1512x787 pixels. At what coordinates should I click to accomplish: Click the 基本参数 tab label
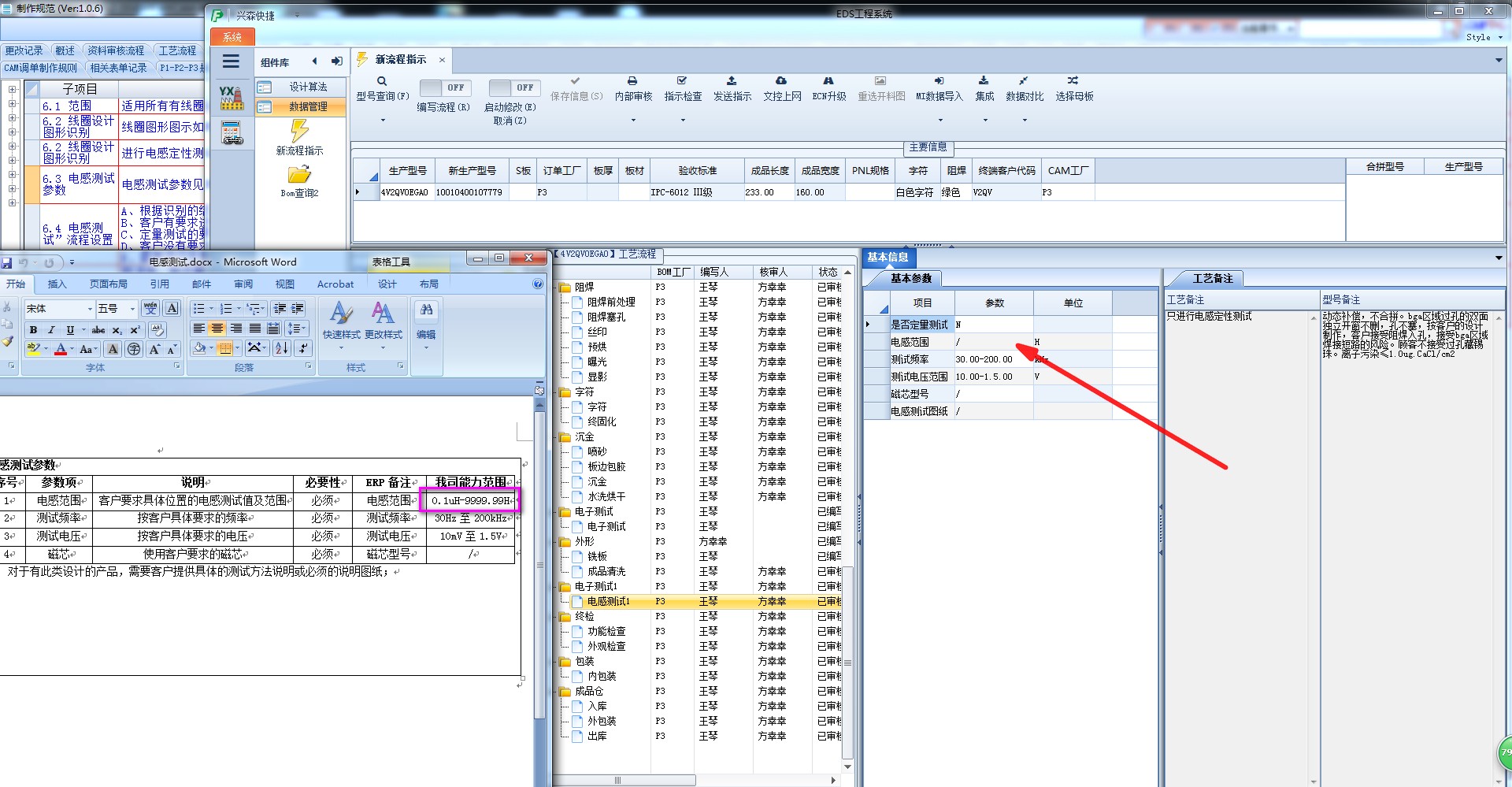911,278
